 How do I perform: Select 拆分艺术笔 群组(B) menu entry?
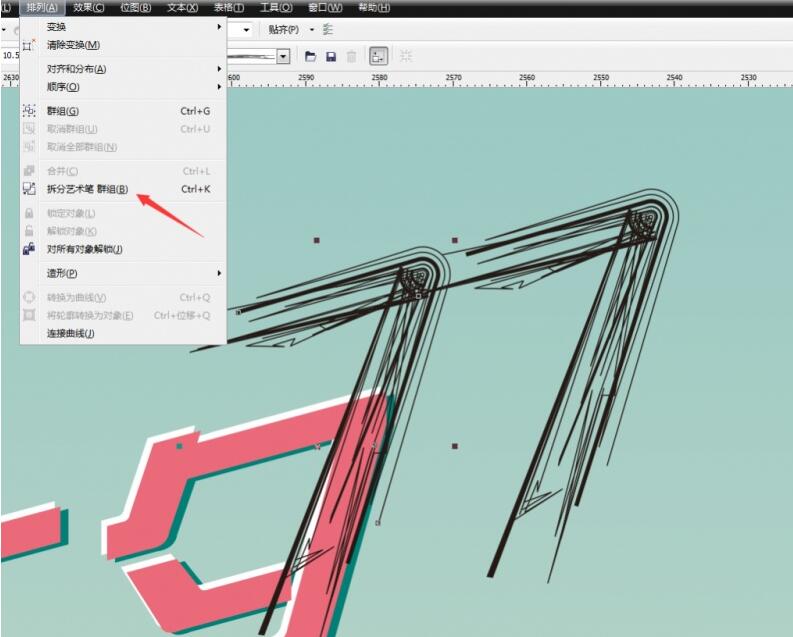(x=123, y=189)
